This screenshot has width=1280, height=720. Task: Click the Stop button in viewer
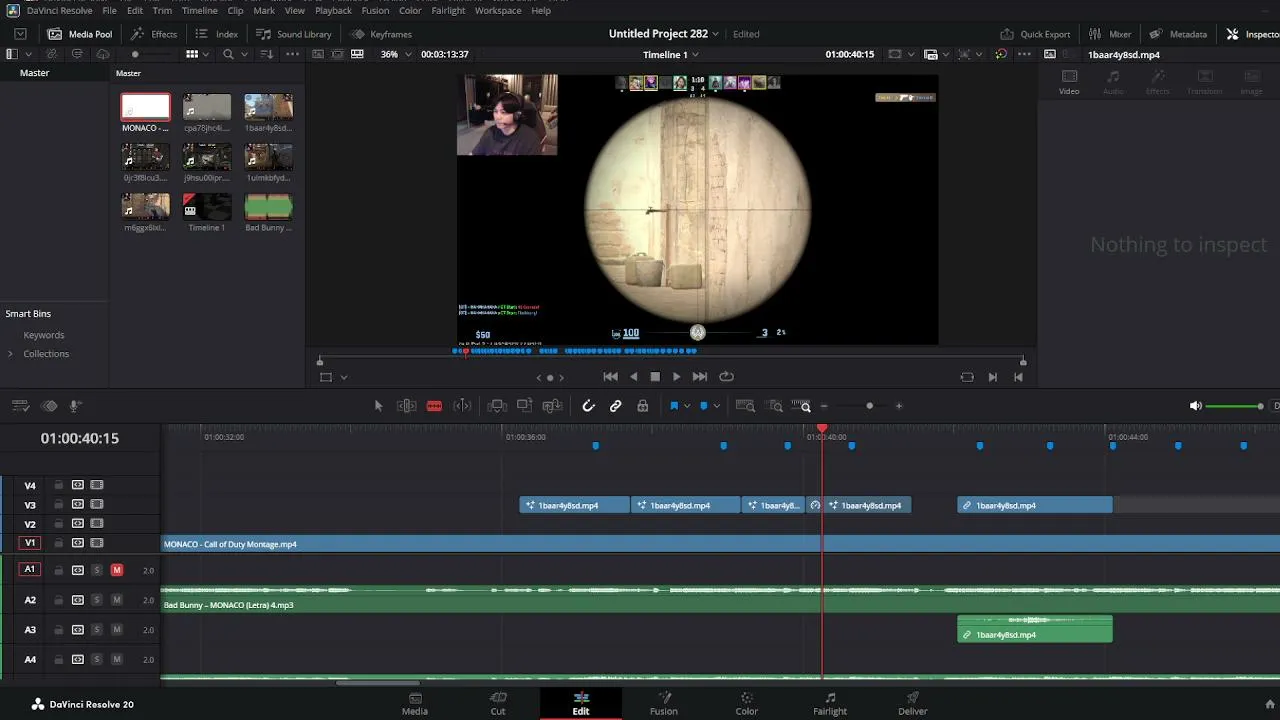655,377
